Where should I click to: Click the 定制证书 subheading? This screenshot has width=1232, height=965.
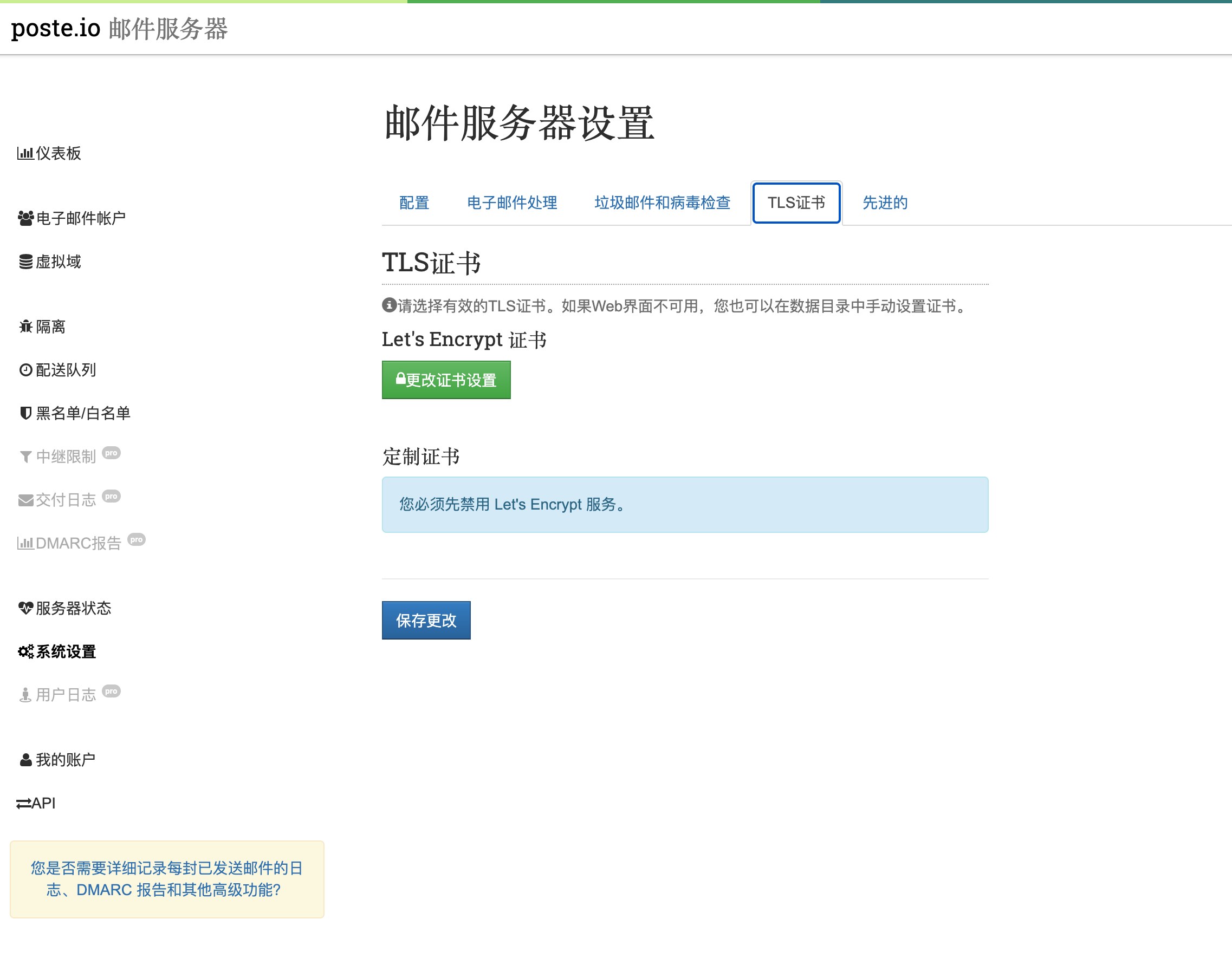click(x=421, y=457)
